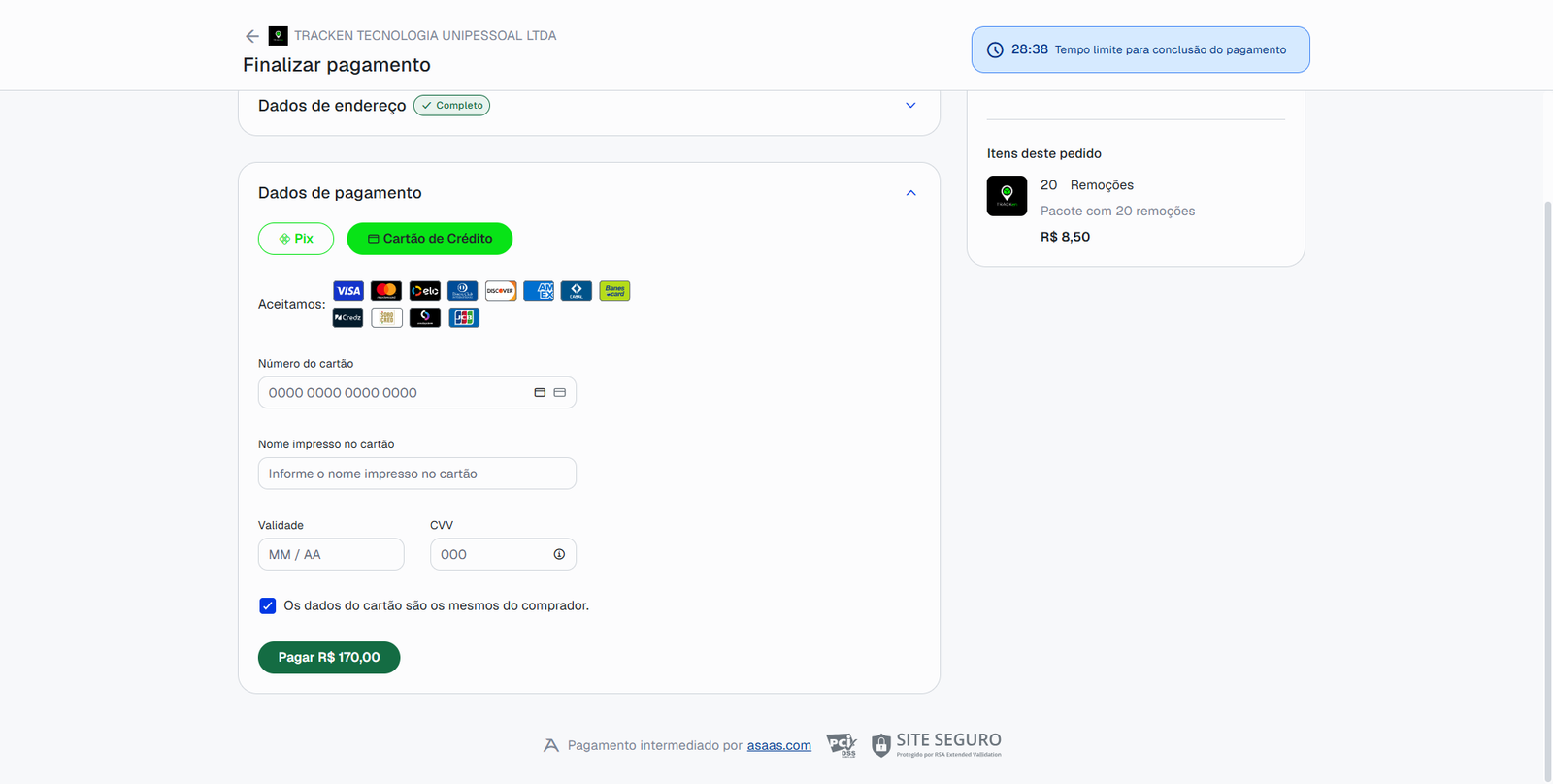Click the page vertical scrollbar
Image resolution: width=1553 pixels, height=784 pixels.
coord(1547,490)
